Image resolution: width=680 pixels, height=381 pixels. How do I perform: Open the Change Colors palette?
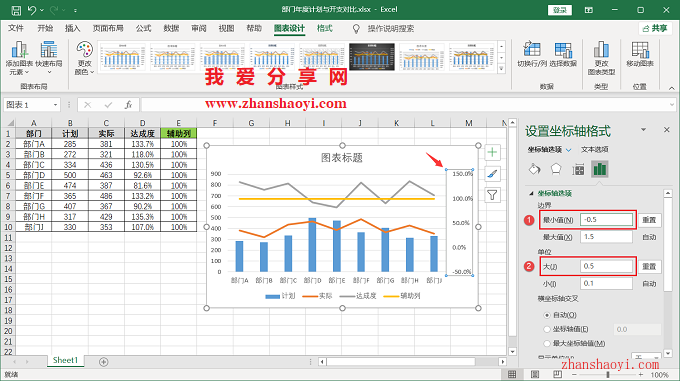[x=84, y=58]
